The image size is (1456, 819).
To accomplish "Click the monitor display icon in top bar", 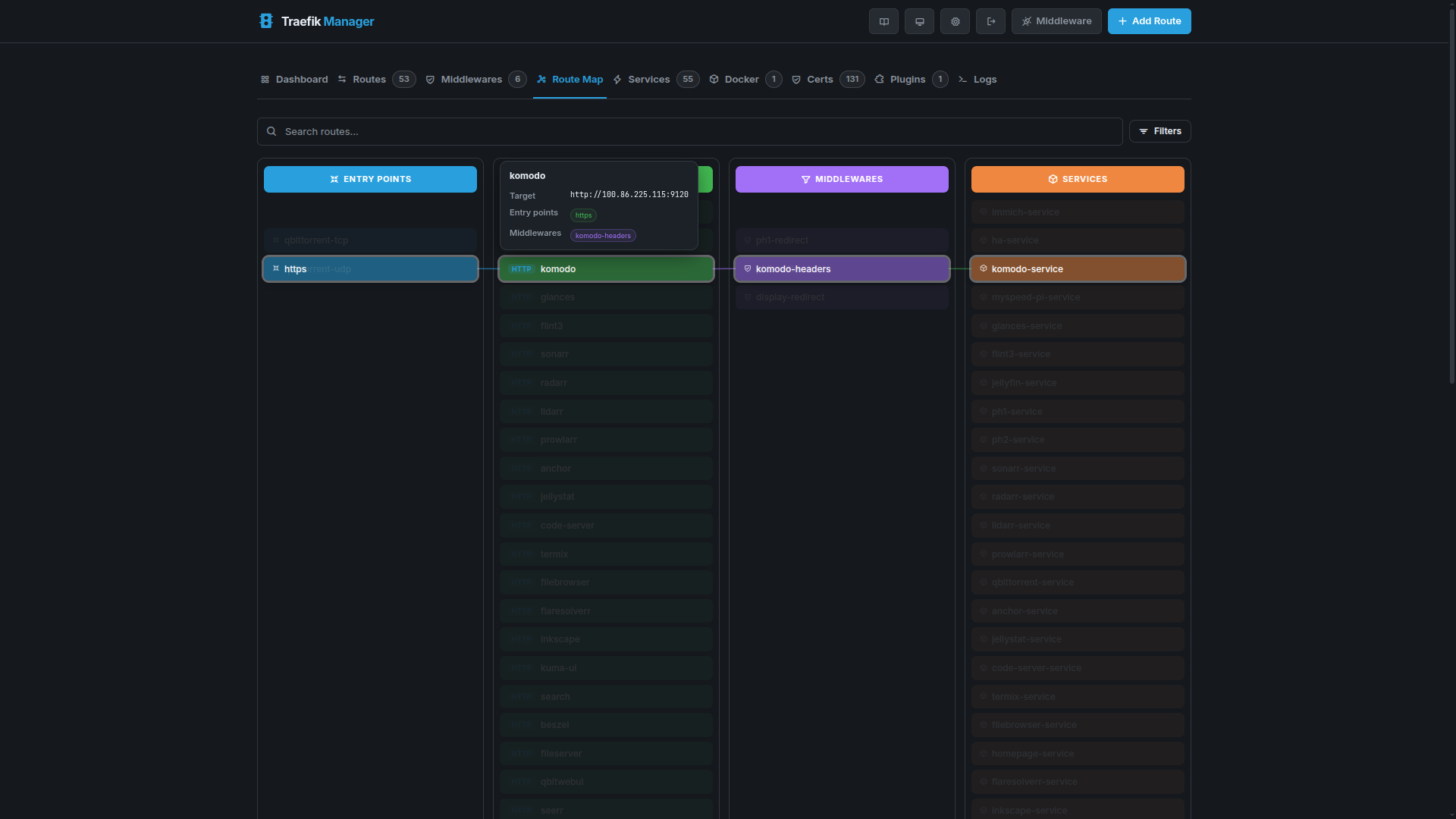I will pos(919,21).
